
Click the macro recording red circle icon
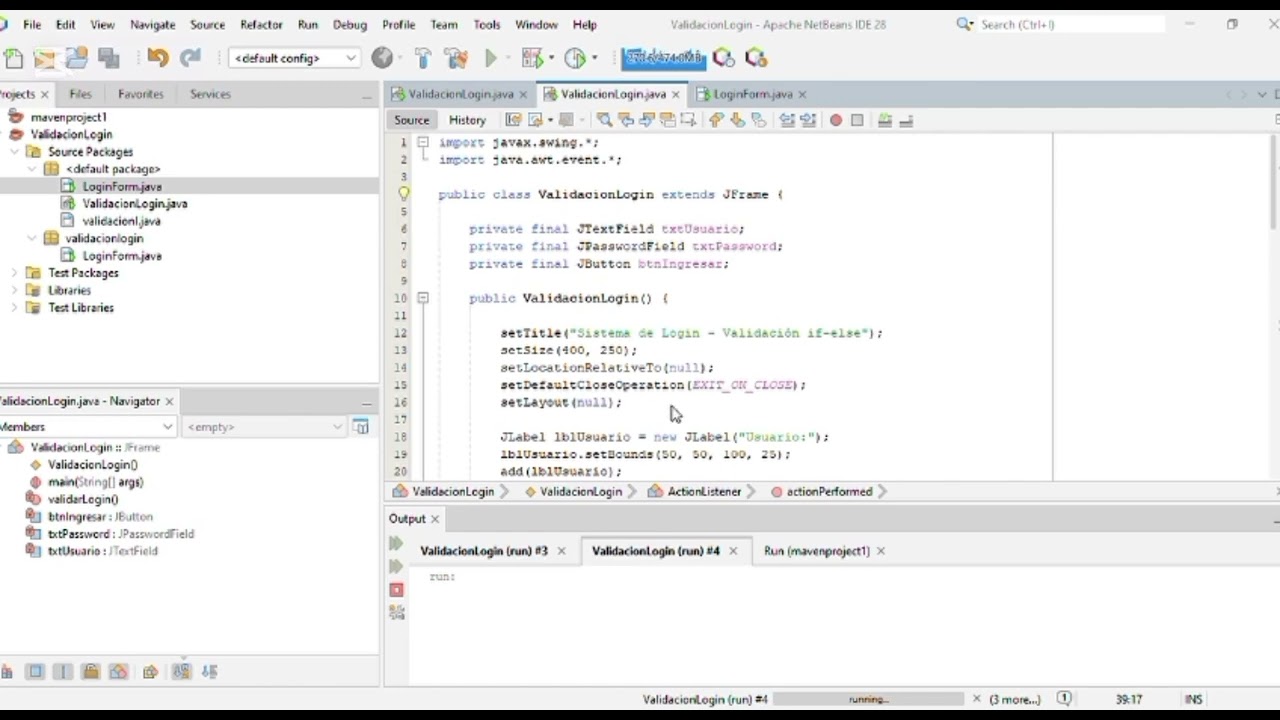(836, 120)
